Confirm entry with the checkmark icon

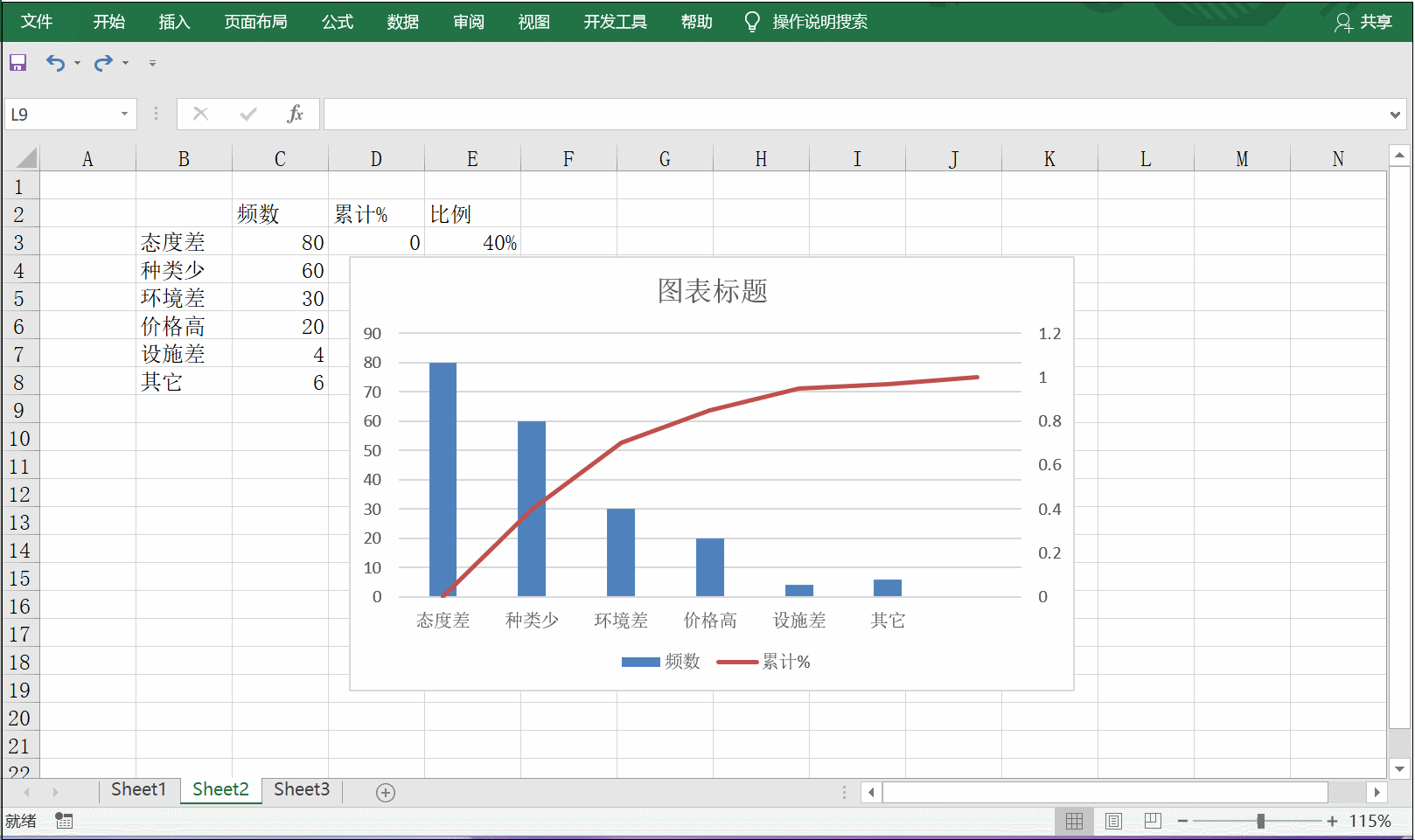[248, 114]
